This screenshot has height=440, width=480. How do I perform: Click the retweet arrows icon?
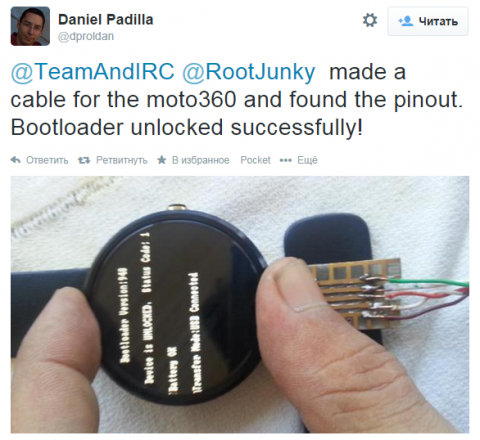(84, 160)
